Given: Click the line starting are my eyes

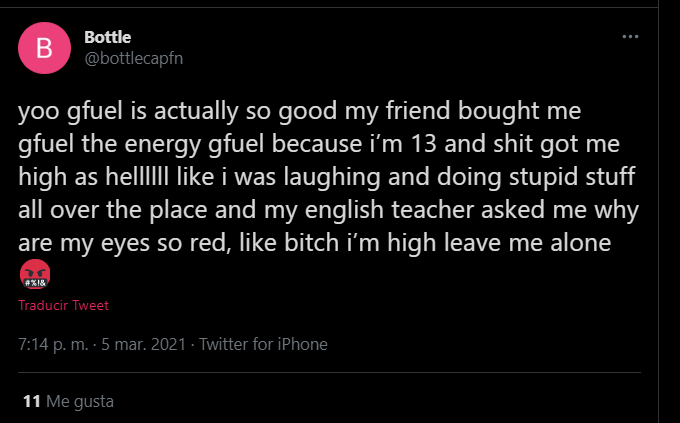Looking at the screenshot, I should pyautogui.click(x=310, y=245).
